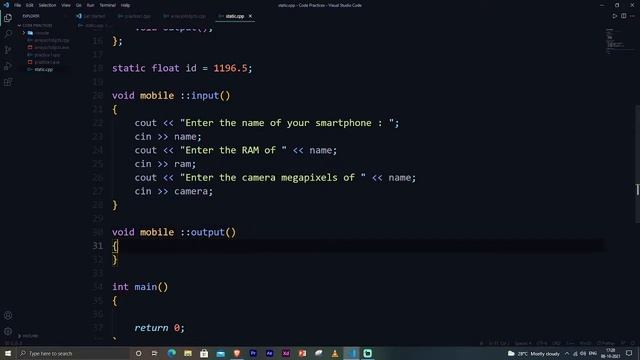The image size is (640, 360).
Task: Open the Manage gear icon
Action: [x=8, y=331]
